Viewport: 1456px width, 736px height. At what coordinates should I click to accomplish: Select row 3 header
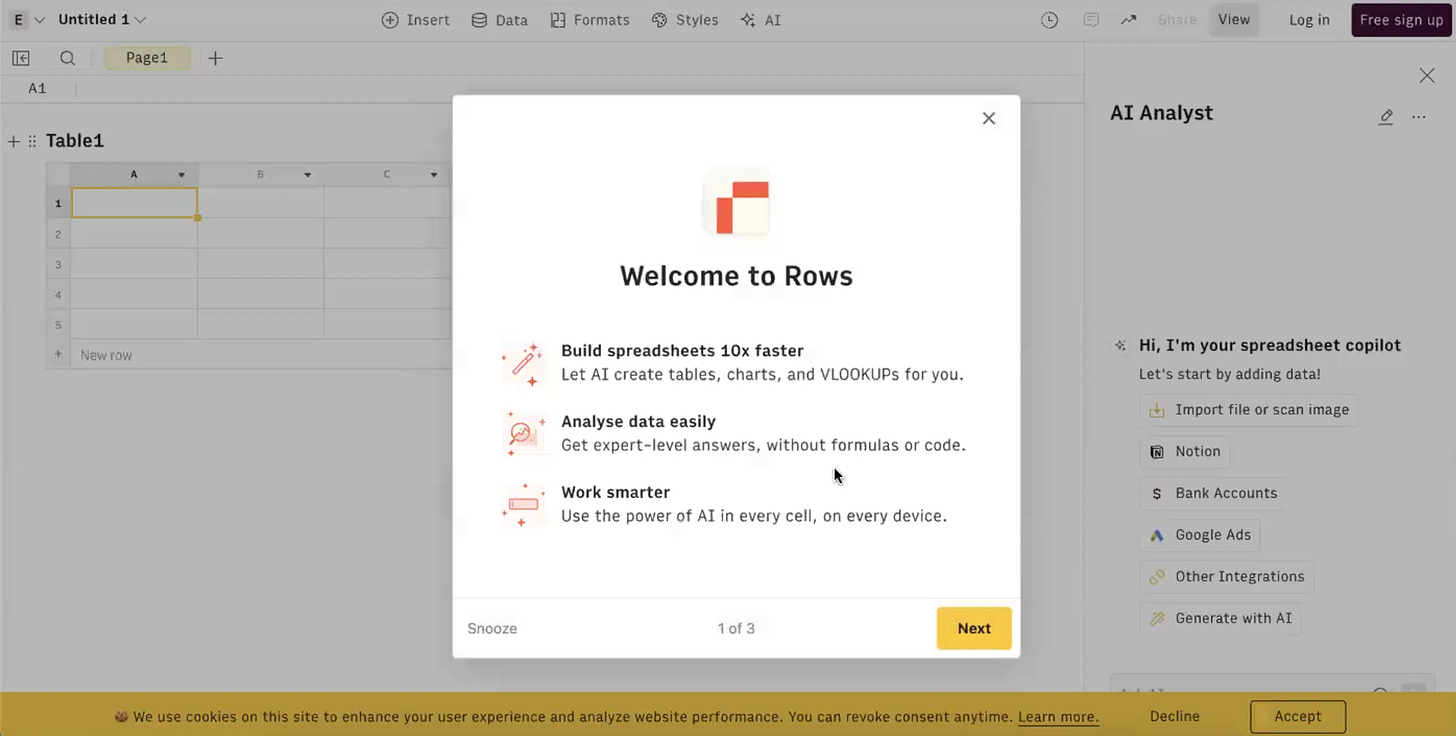[58, 264]
